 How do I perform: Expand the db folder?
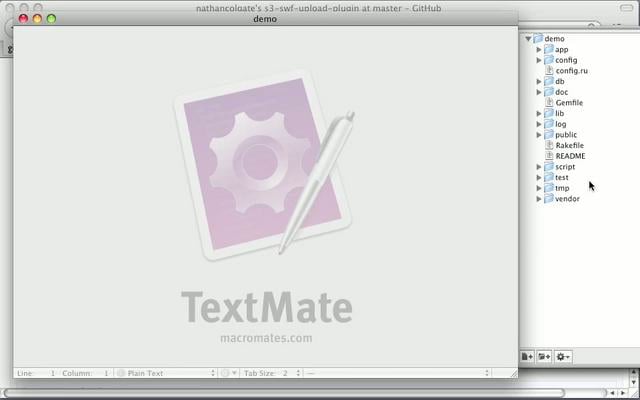(x=539, y=81)
